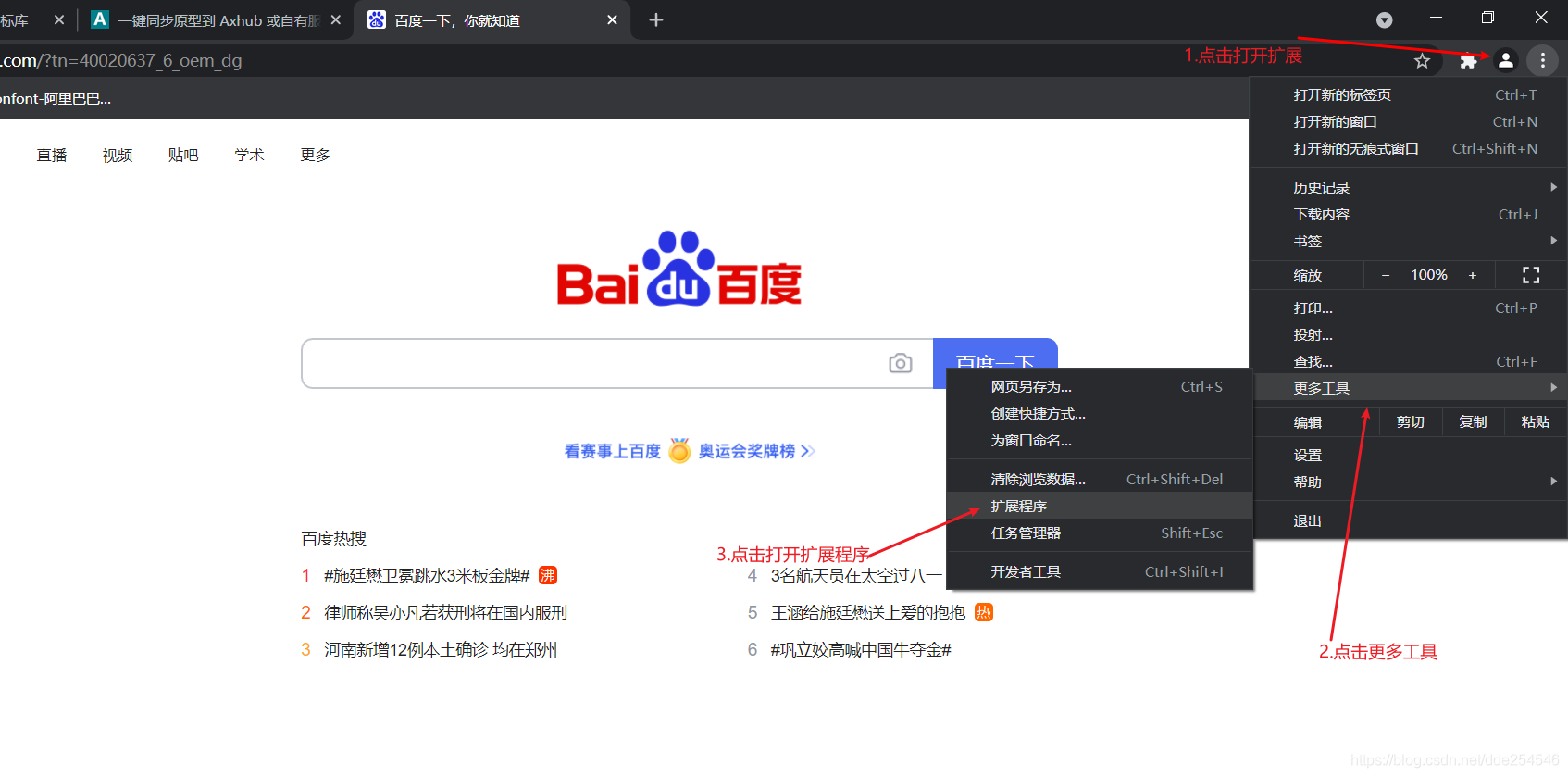Choose 网页另存为... in submenu
Screen dimensions: 1568x777
1100,386
